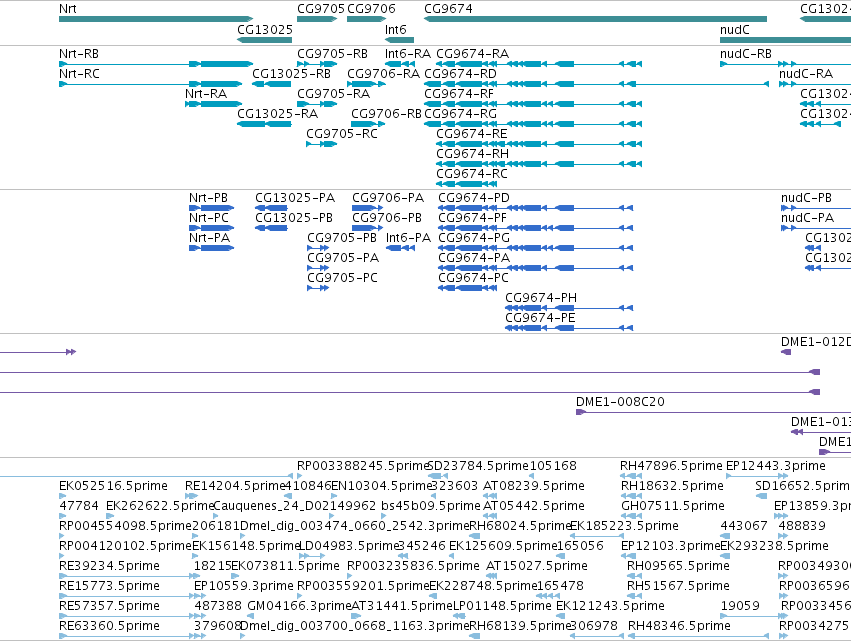Click the CG9706 gene label
The image size is (851, 641).
pos(371,9)
